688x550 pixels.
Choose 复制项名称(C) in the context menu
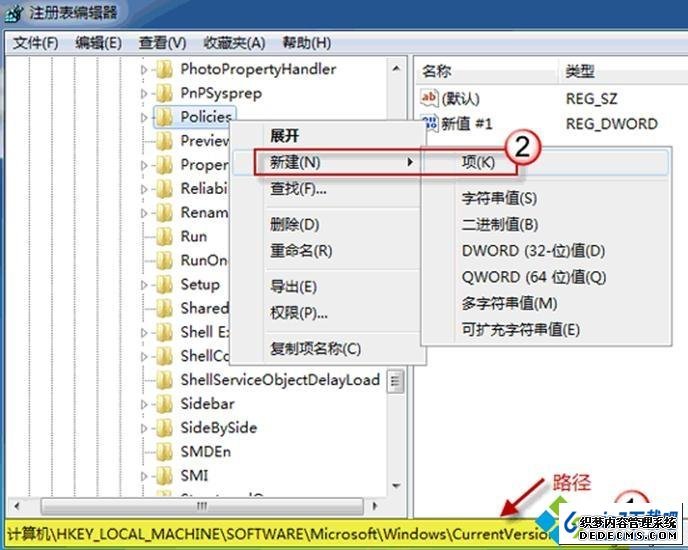click(x=327, y=349)
